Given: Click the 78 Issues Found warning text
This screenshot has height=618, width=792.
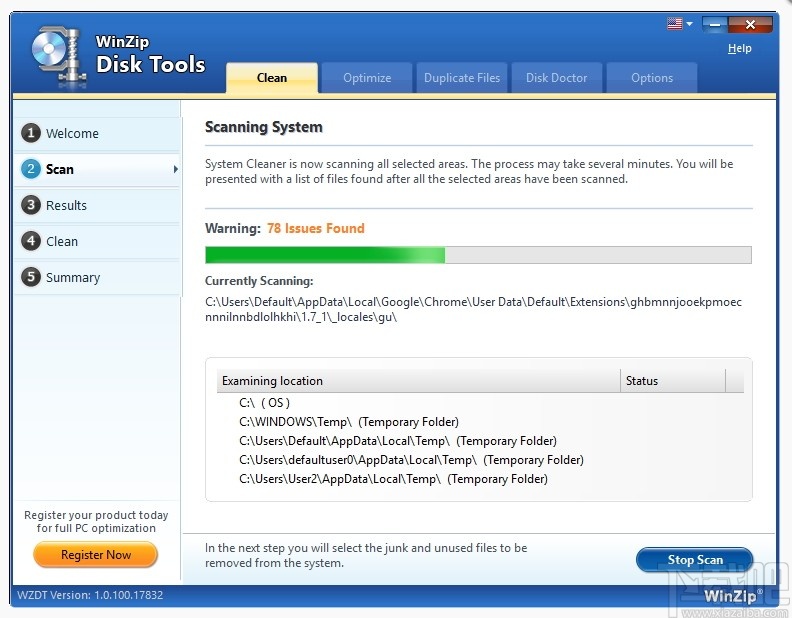Looking at the screenshot, I should (x=316, y=228).
